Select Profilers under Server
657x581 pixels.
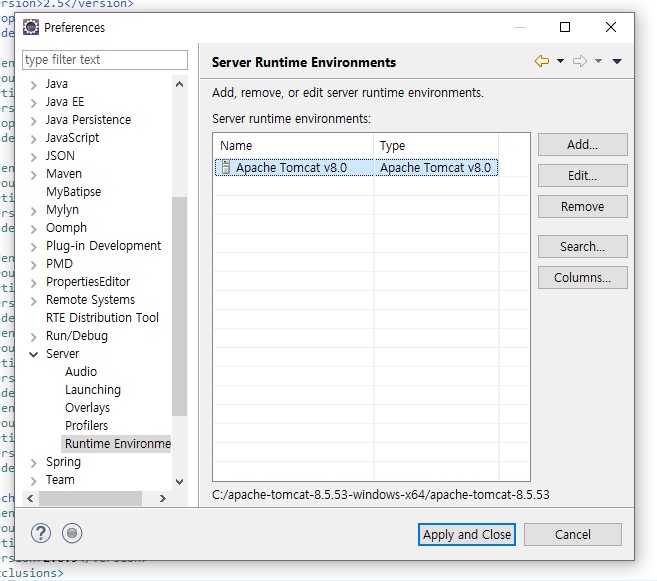(x=86, y=426)
